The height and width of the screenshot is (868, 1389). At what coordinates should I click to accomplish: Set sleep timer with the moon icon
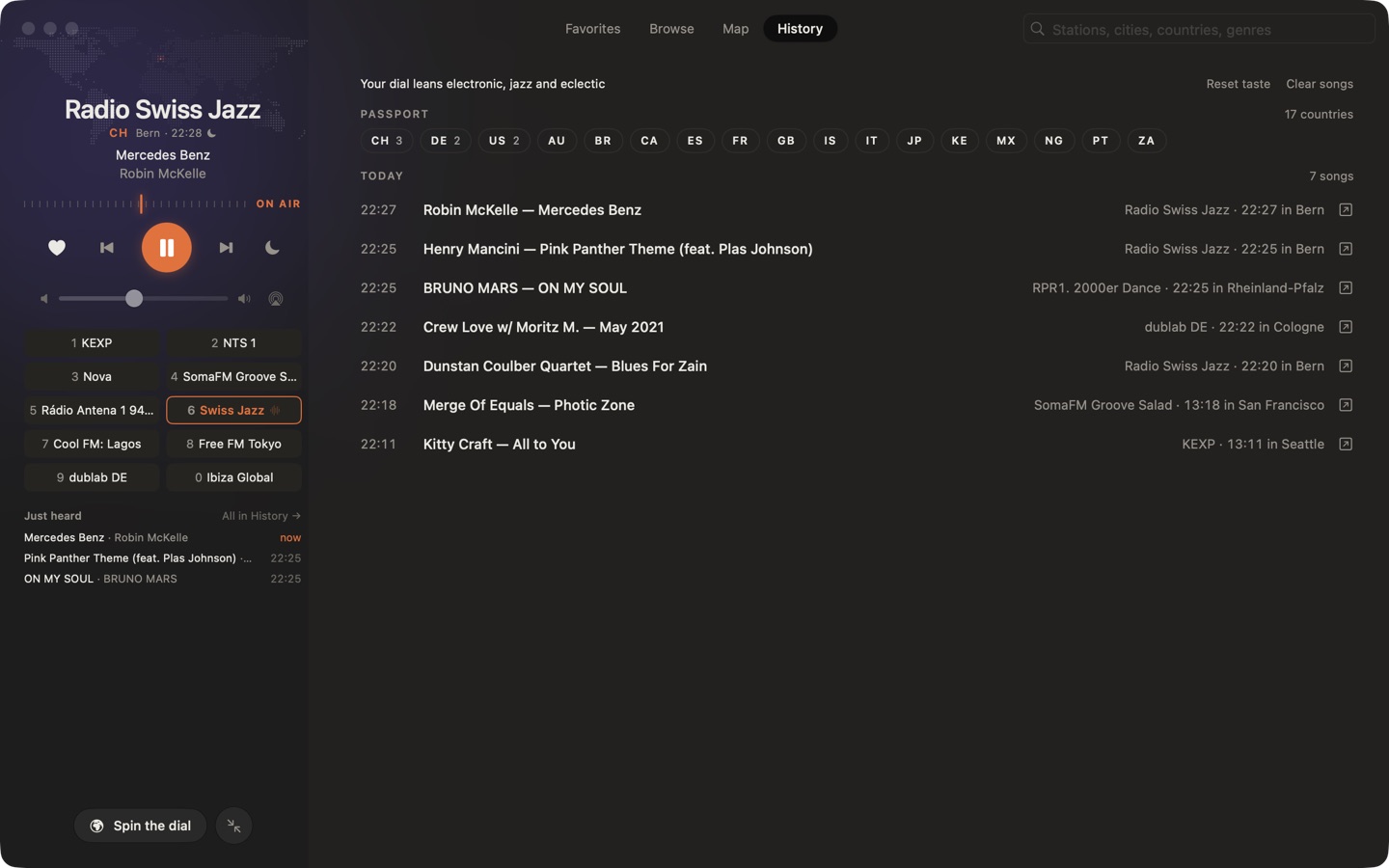tap(272, 248)
